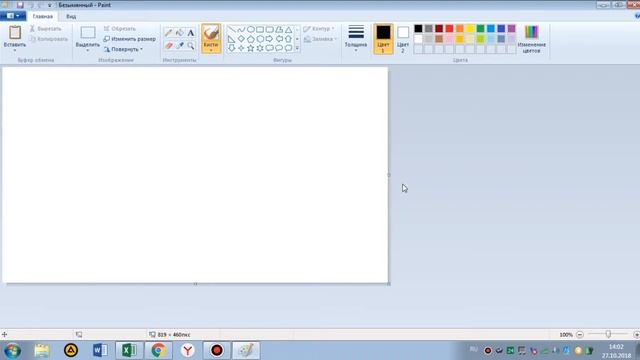Activate Color 2 (Цвет 2) selector
The image size is (640, 360).
402,39
